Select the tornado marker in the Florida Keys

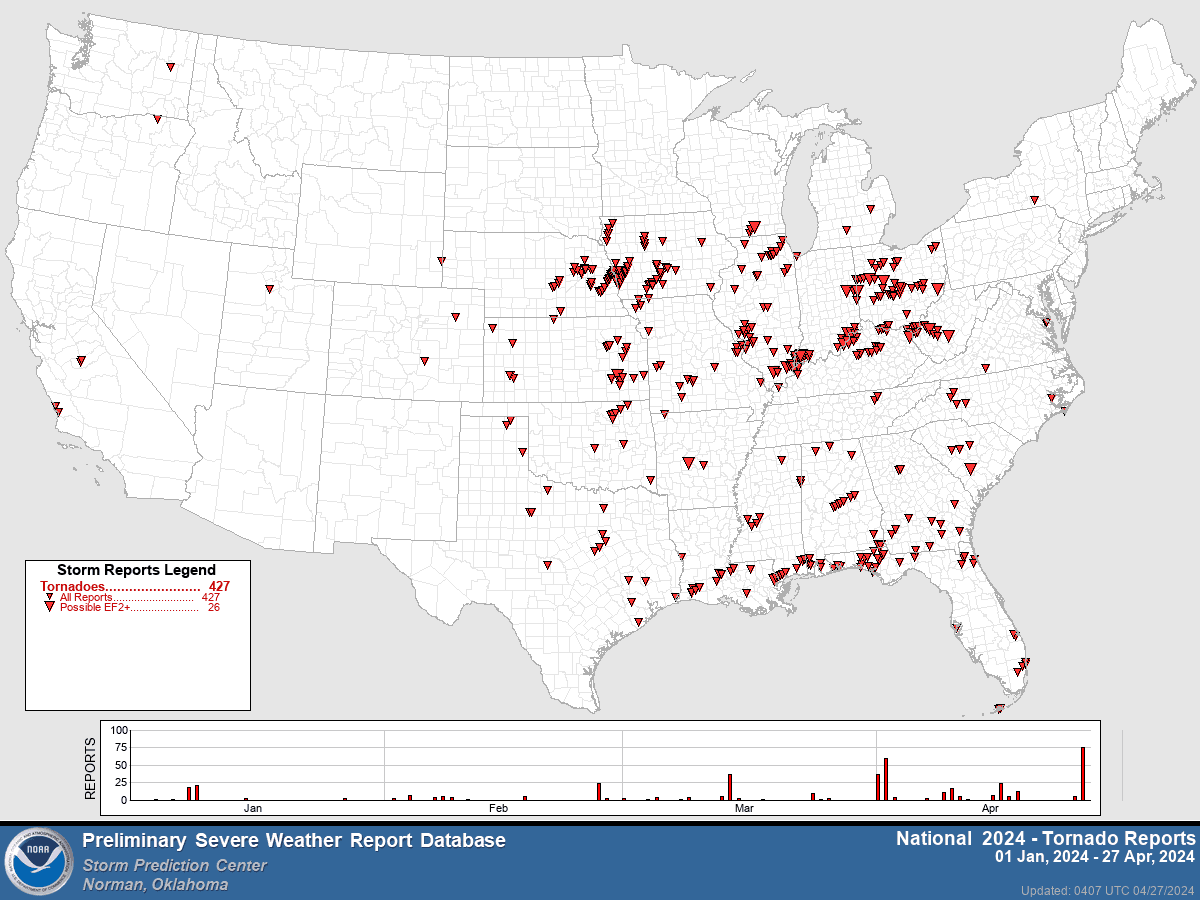pos(998,709)
